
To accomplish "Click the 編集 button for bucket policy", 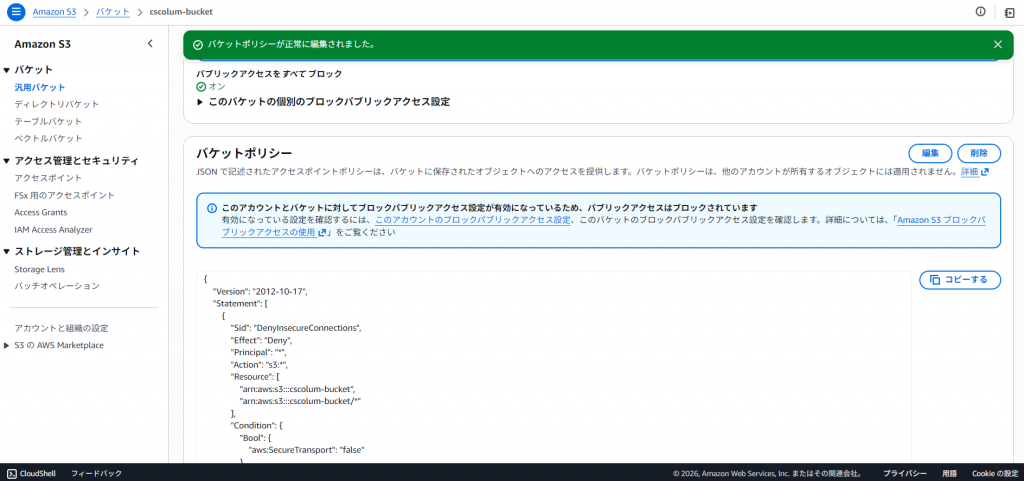I will tap(930, 153).
